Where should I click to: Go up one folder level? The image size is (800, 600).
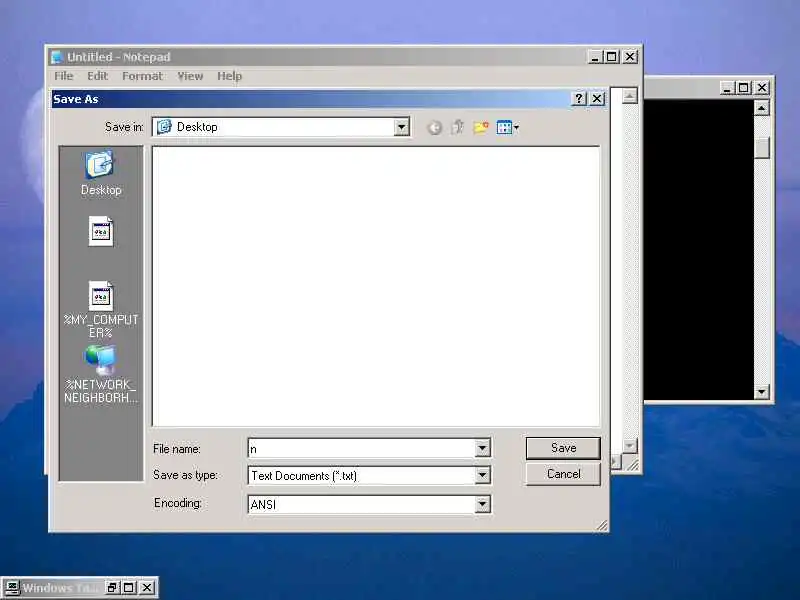[x=457, y=127]
